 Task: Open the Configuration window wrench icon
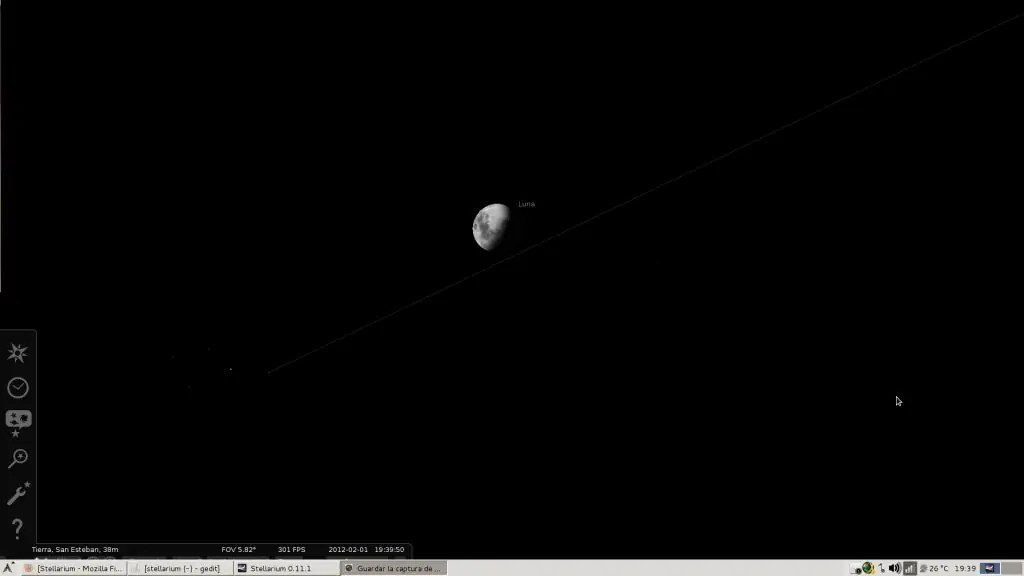point(18,493)
